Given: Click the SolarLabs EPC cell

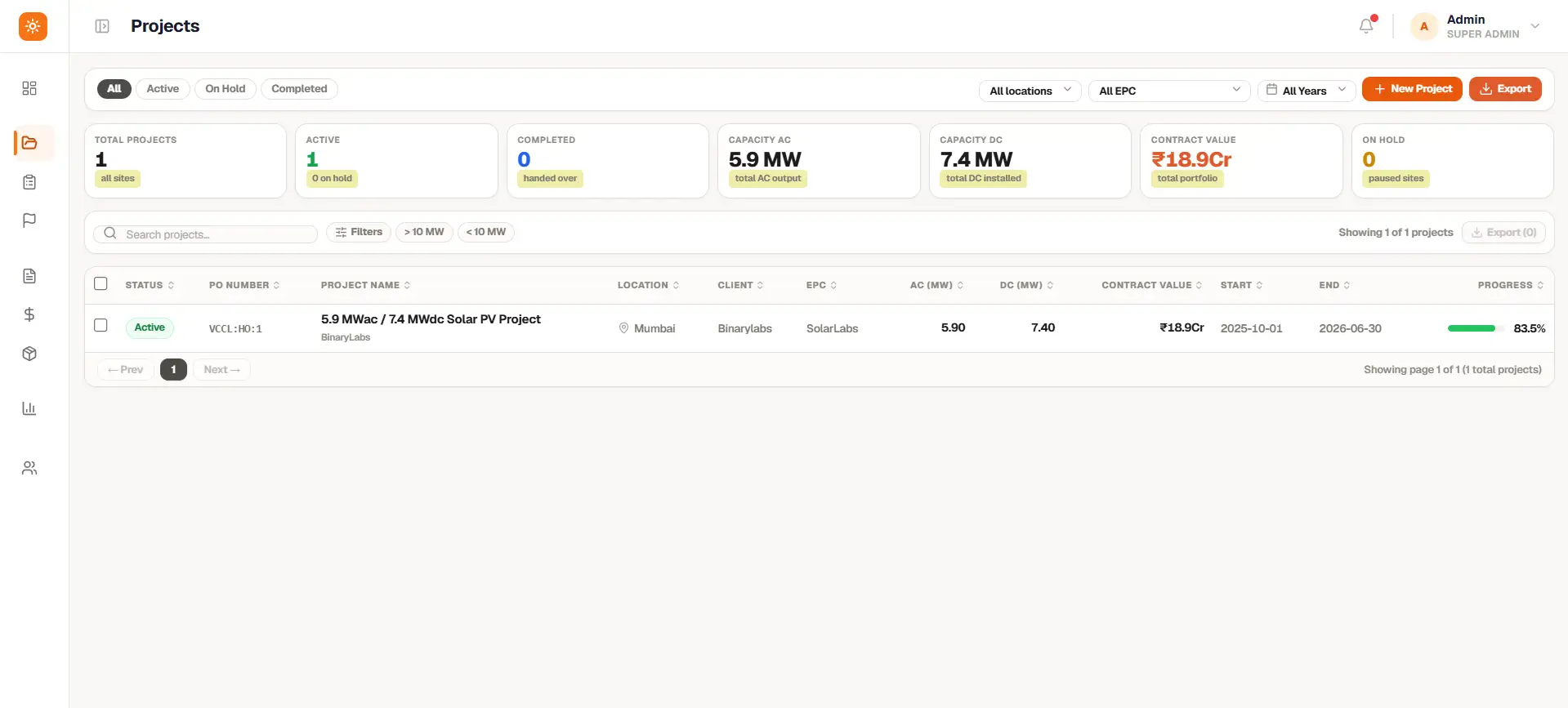Looking at the screenshot, I should point(832,328).
